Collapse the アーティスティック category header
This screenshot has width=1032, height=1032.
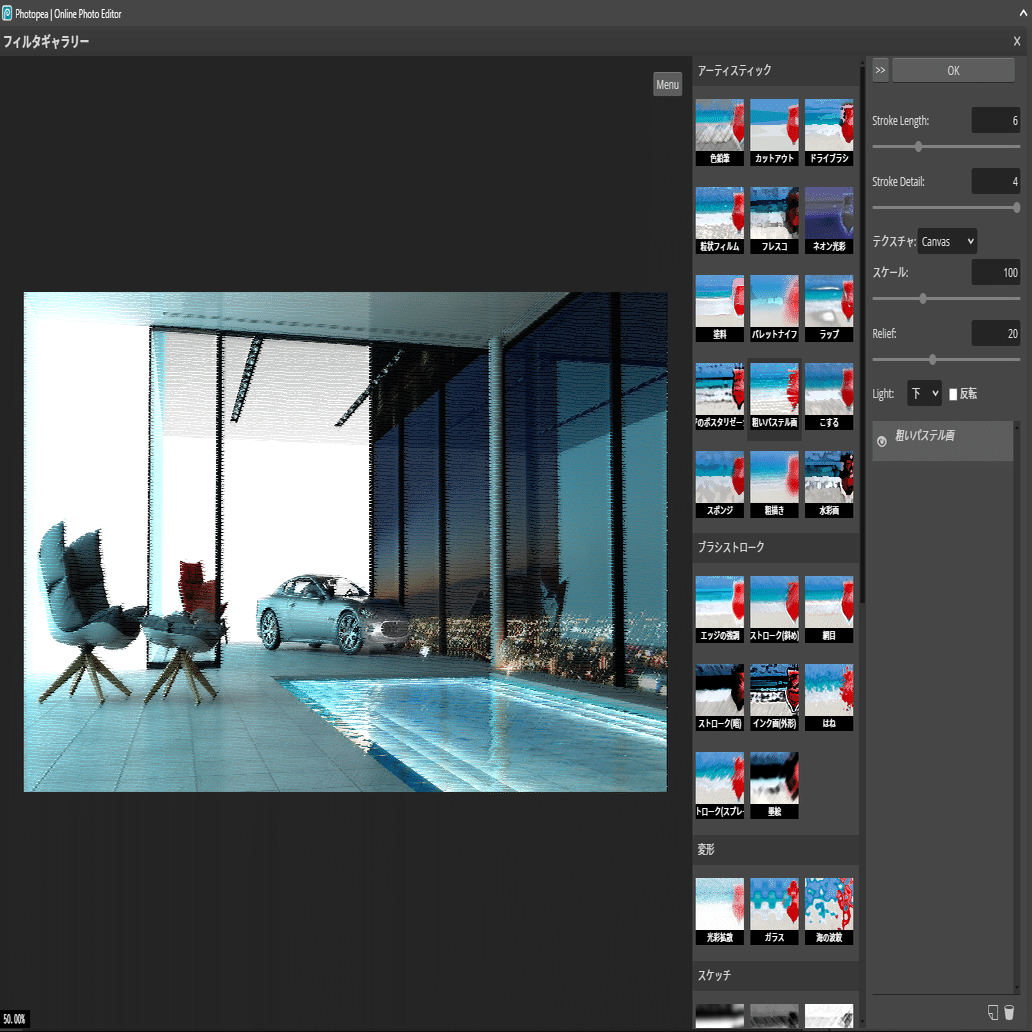coord(775,71)
